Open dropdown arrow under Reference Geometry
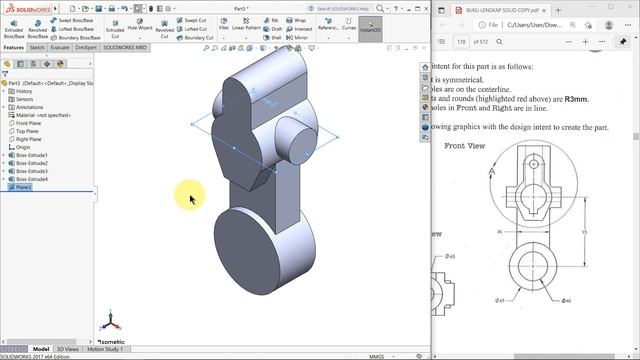The height and width of the screenshot is (360, 640). coord(328,38)
